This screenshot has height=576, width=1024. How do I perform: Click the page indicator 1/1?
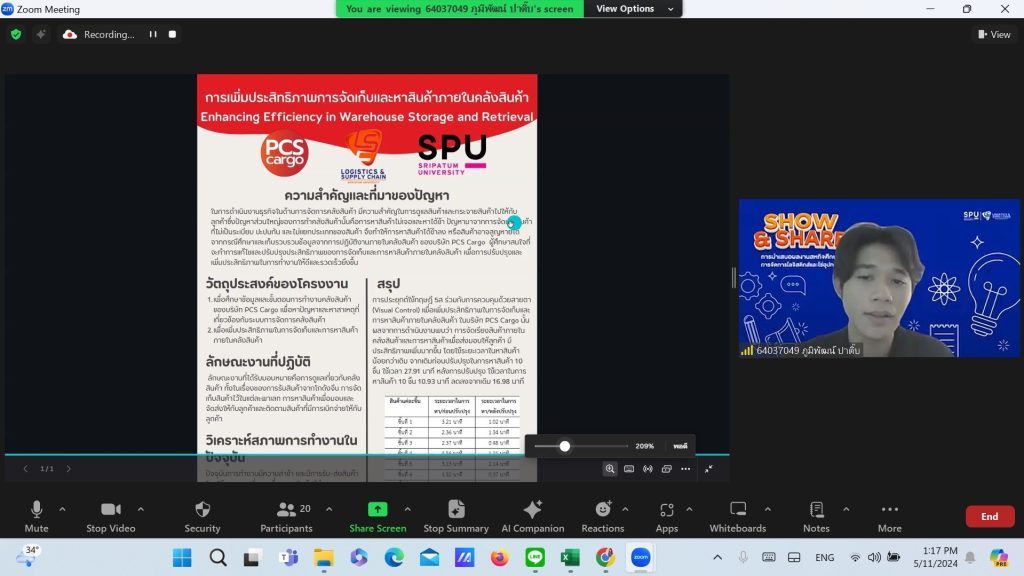47,469
